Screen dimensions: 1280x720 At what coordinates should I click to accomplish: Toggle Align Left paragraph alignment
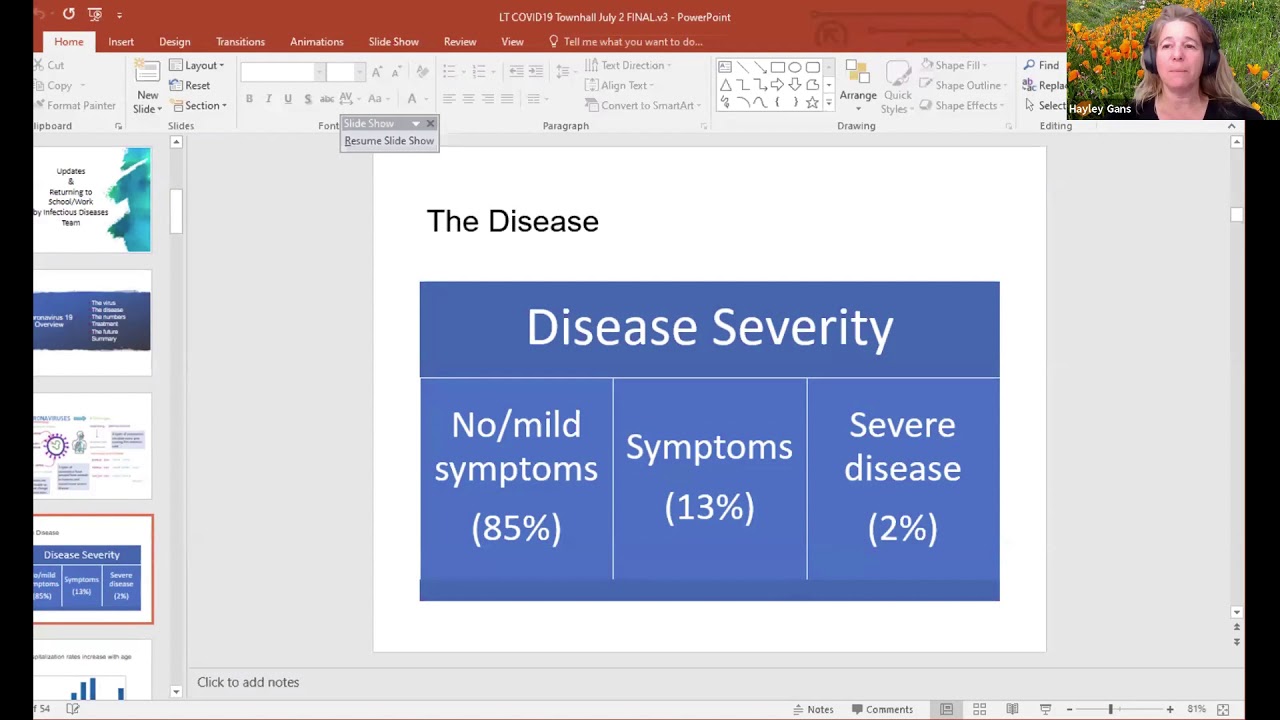pyautogui.click(x=449, y=99)
